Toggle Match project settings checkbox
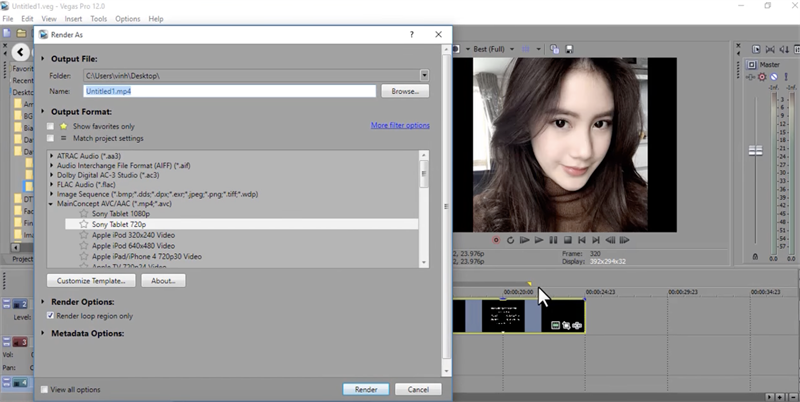The image size is (800, 402). [51, 138]
